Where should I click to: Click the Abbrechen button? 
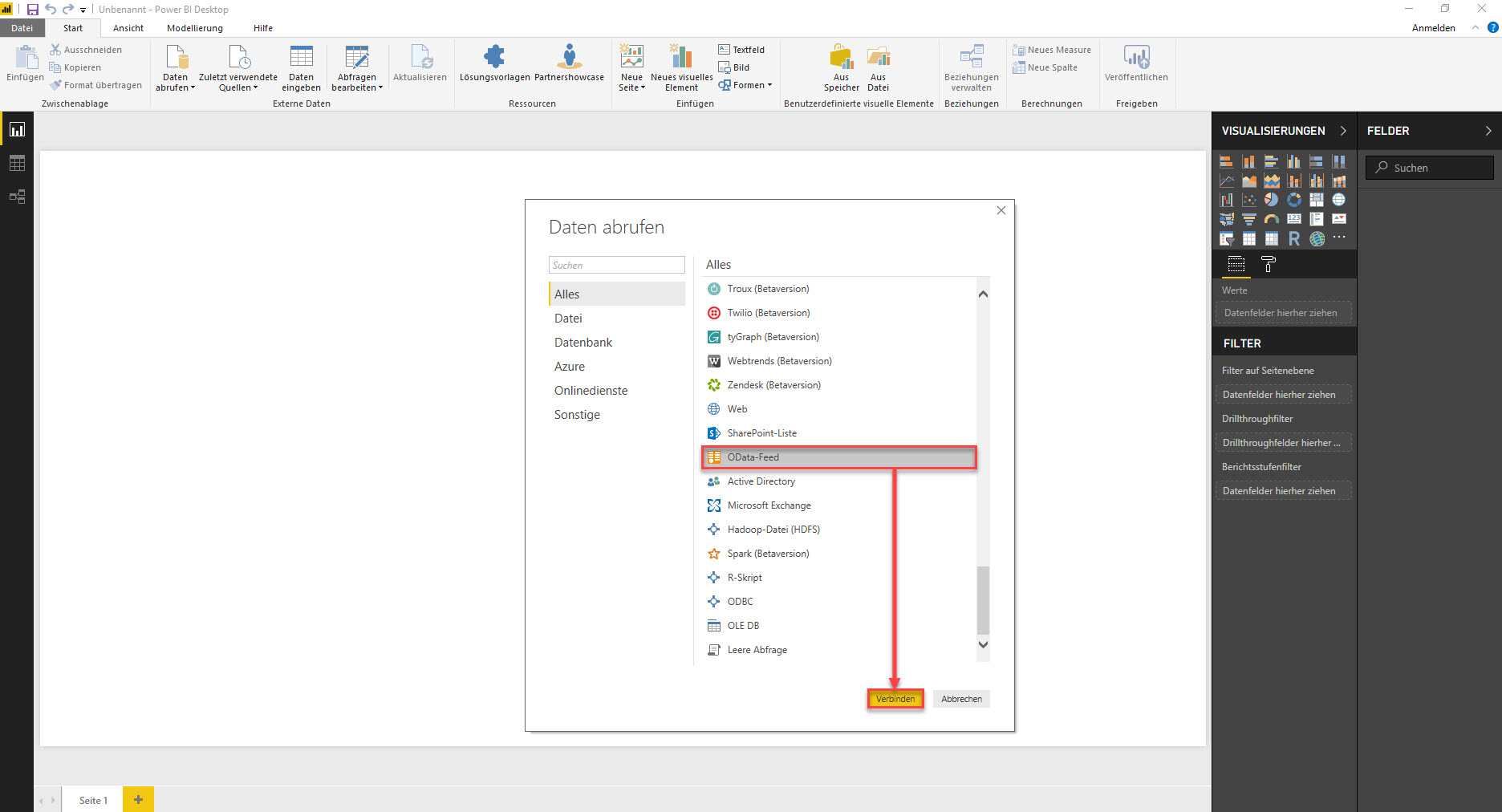point(961,699)
